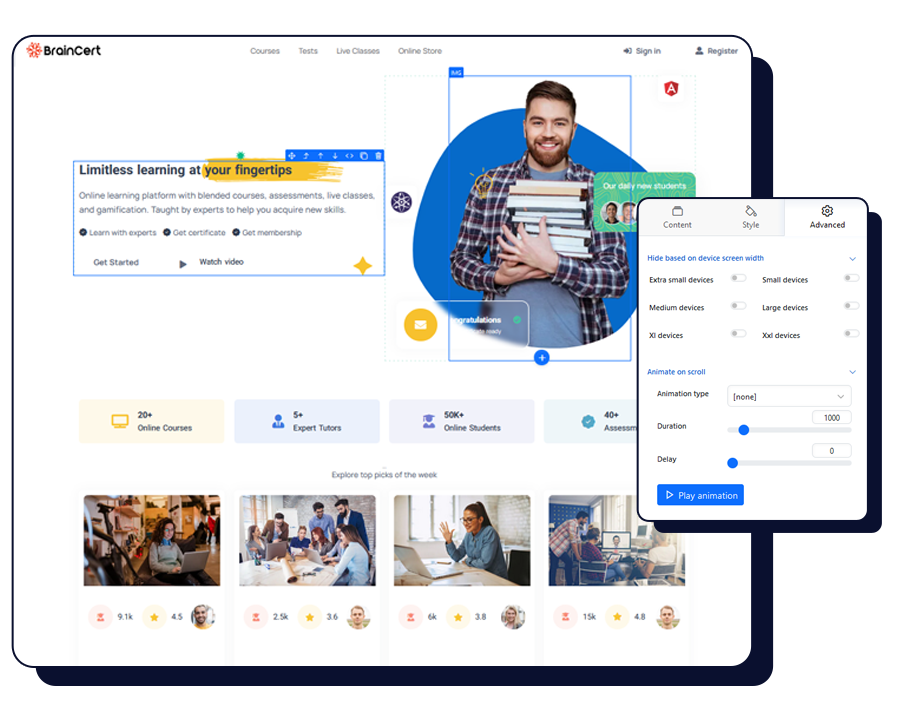904x719 pixels.
Task: Enable the Extra small devices toggle
Action: pyautogui.click(x=738, y=278)
